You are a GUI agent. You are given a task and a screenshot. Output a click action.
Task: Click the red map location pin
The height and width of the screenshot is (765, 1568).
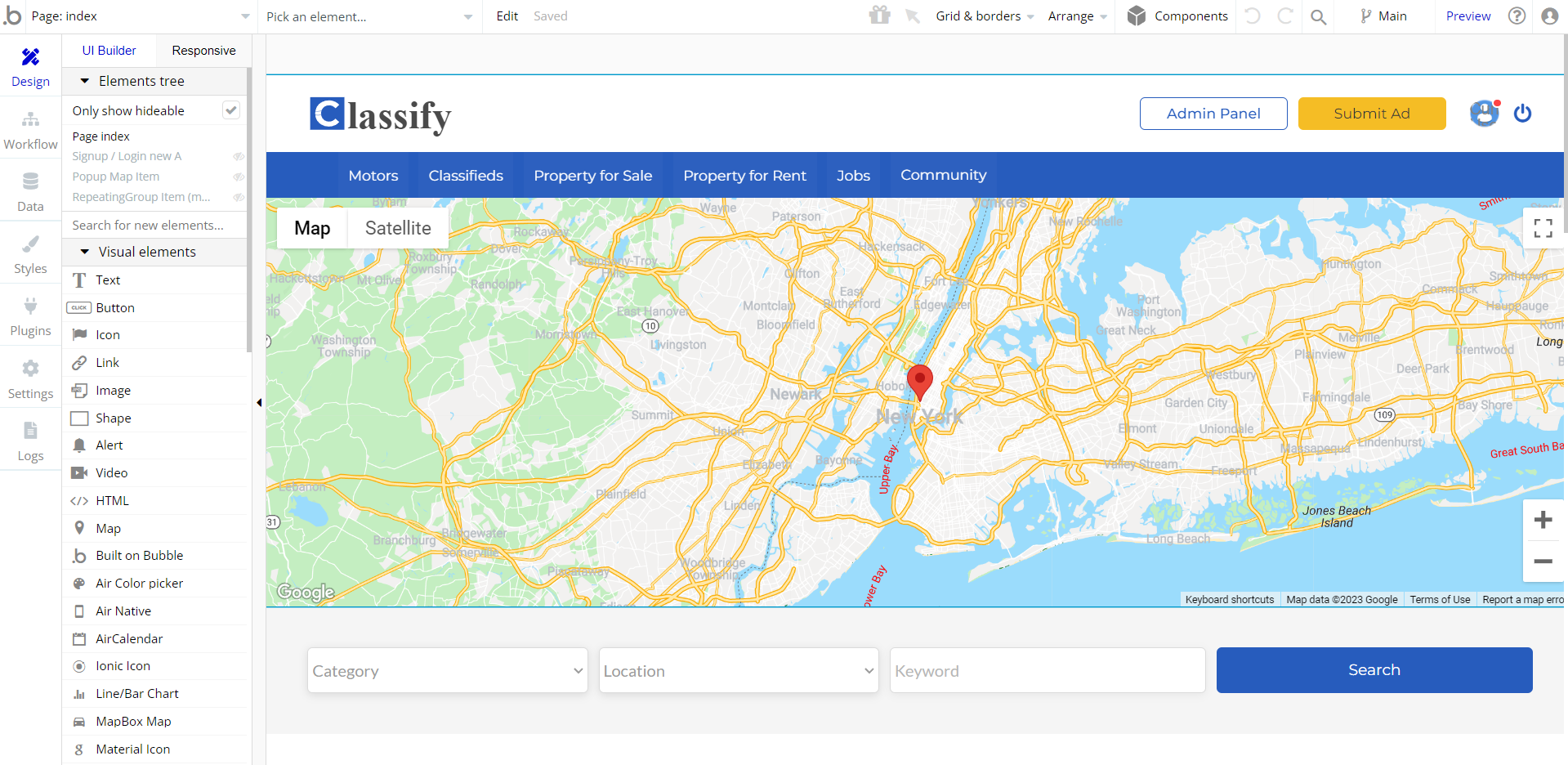click(x=920, y=382)
